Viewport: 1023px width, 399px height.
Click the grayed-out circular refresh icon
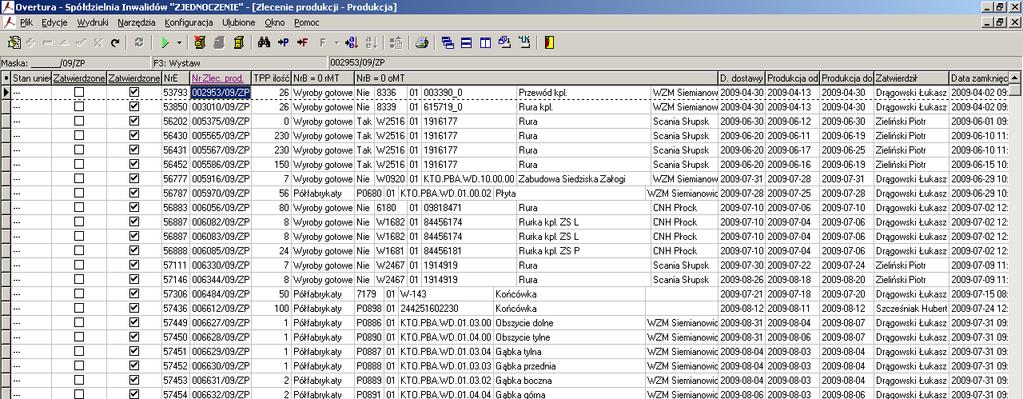coord(138,43)
